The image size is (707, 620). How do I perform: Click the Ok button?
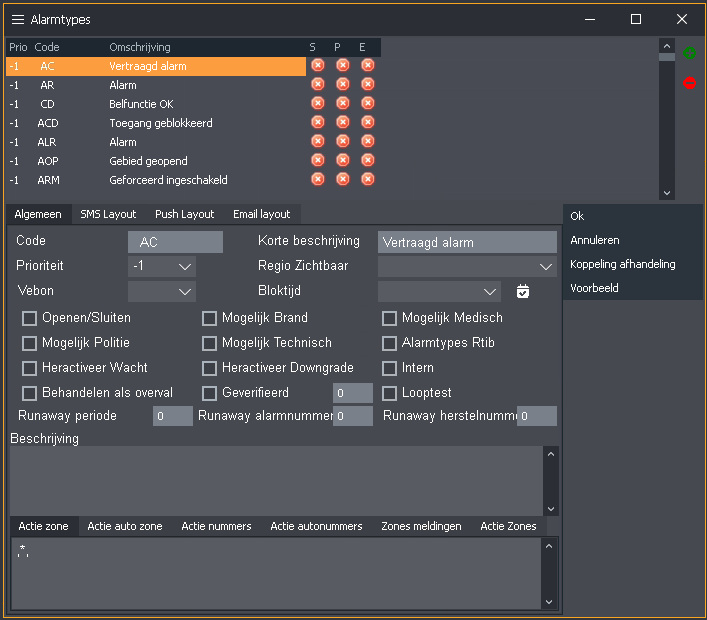tap(633, 216)
